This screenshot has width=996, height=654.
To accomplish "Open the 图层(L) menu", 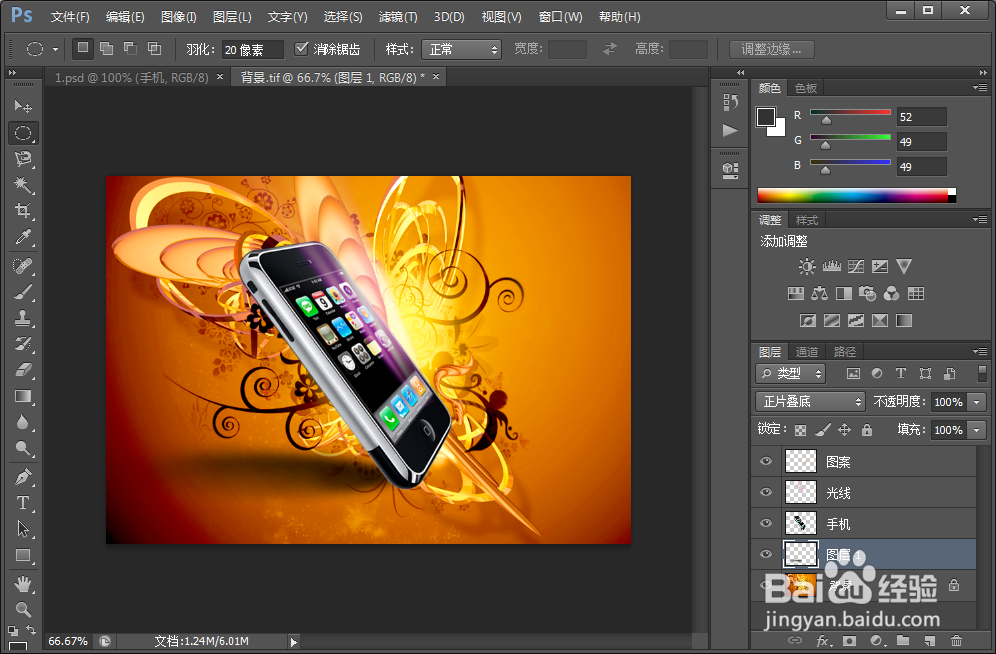I will [x=232, y=17].
